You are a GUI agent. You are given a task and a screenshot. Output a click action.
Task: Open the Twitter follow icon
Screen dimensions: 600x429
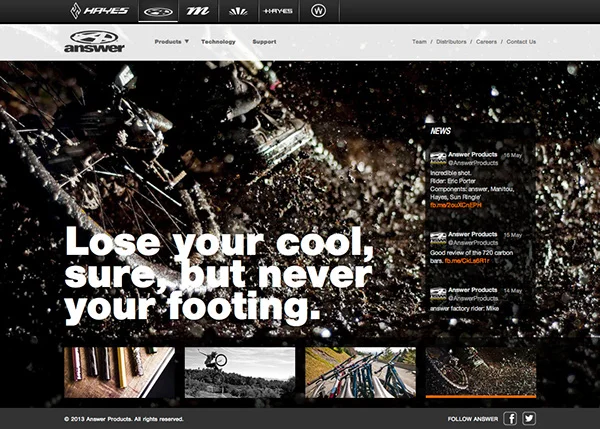pos(529,418)
